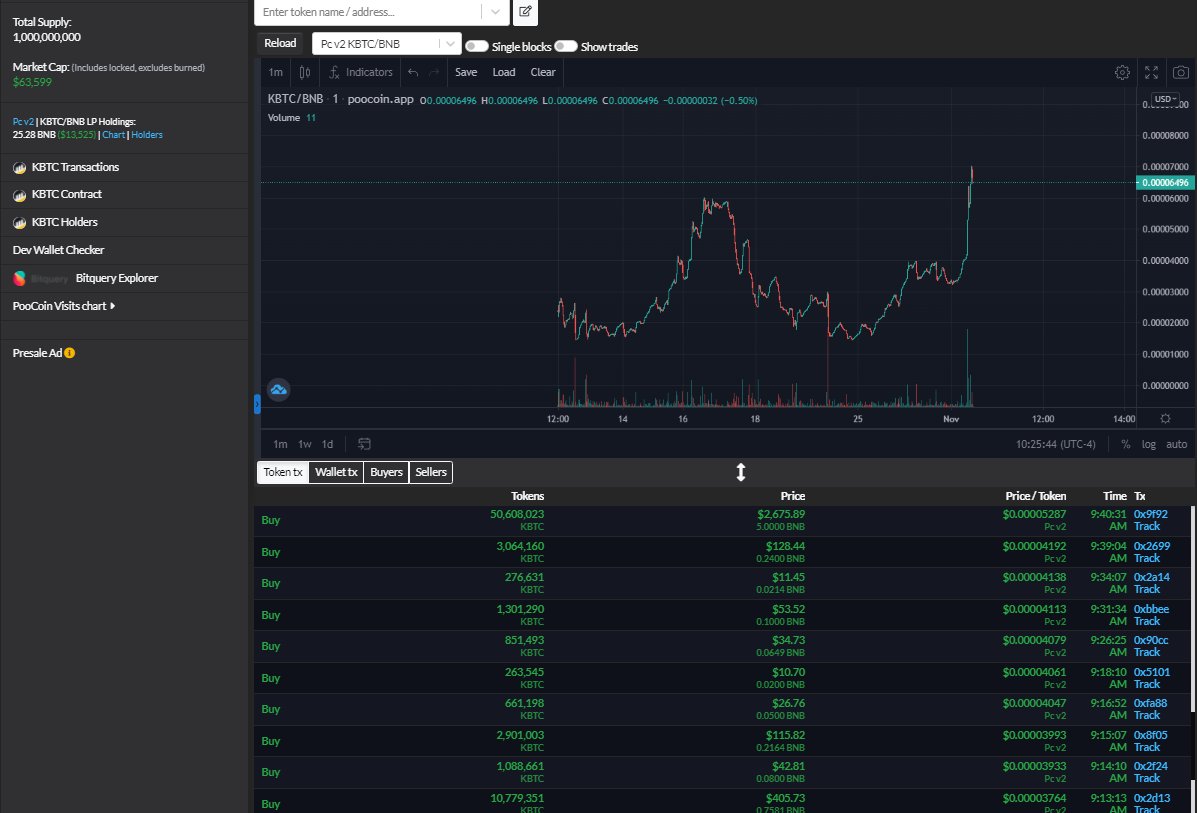Select the 1w range at chart bottom
Image resolution: width=1197 pixels, height=813 pixels.
click(x=305, y=444)
